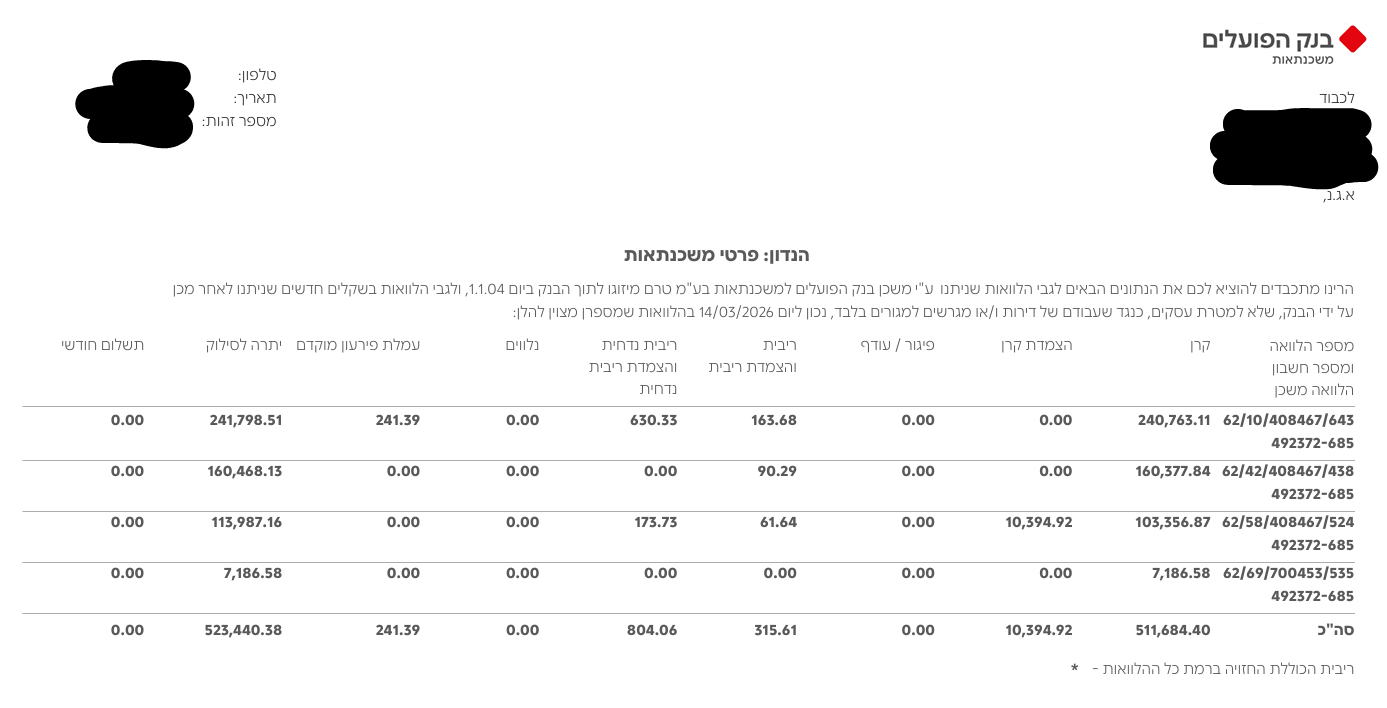Screen dimensions: 1387x708
Task: Click the 'פיגור / עודף' column header
Action: click(x=897, y=345)
